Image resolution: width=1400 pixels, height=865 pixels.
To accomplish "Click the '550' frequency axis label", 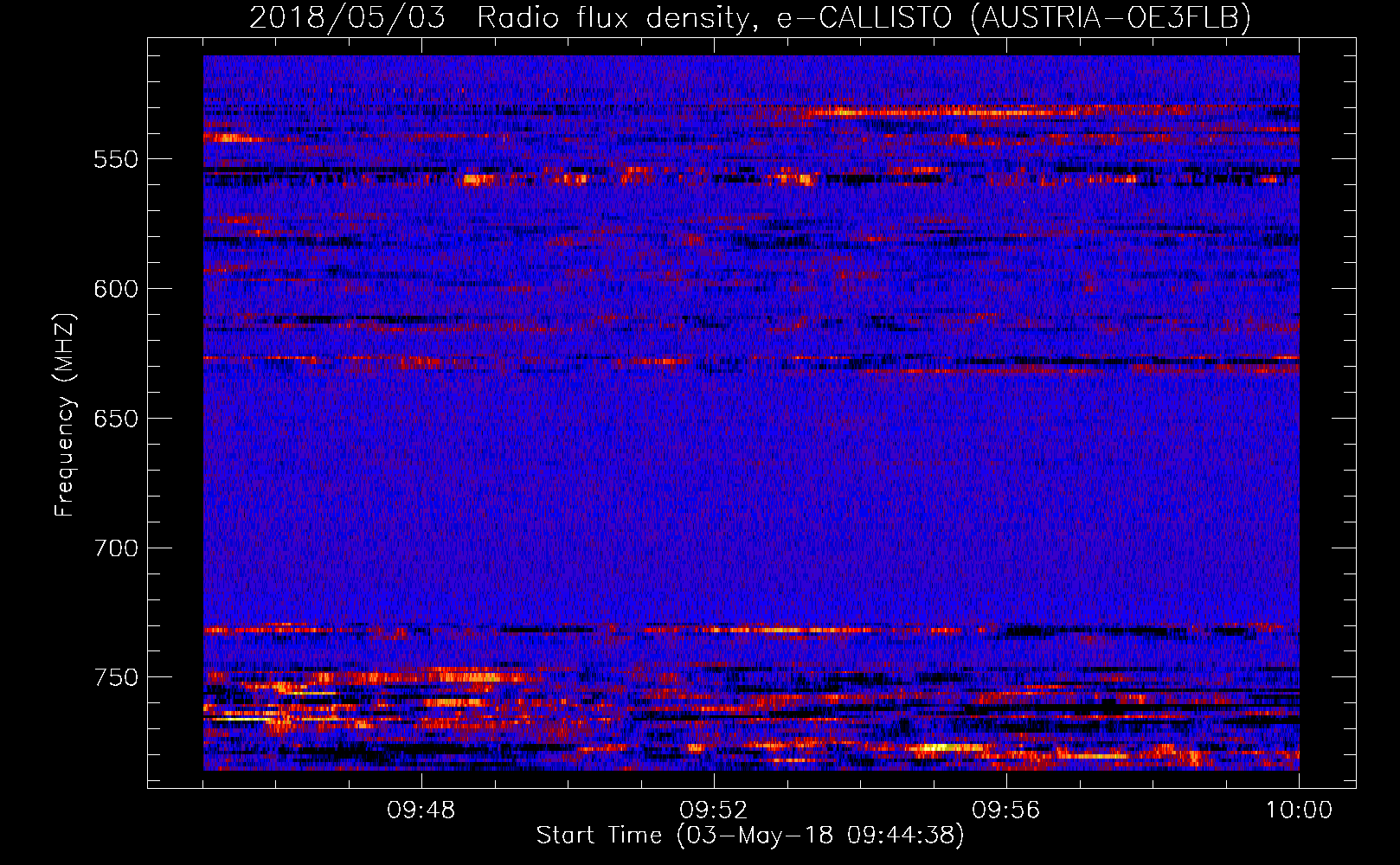I will (116, 160).
